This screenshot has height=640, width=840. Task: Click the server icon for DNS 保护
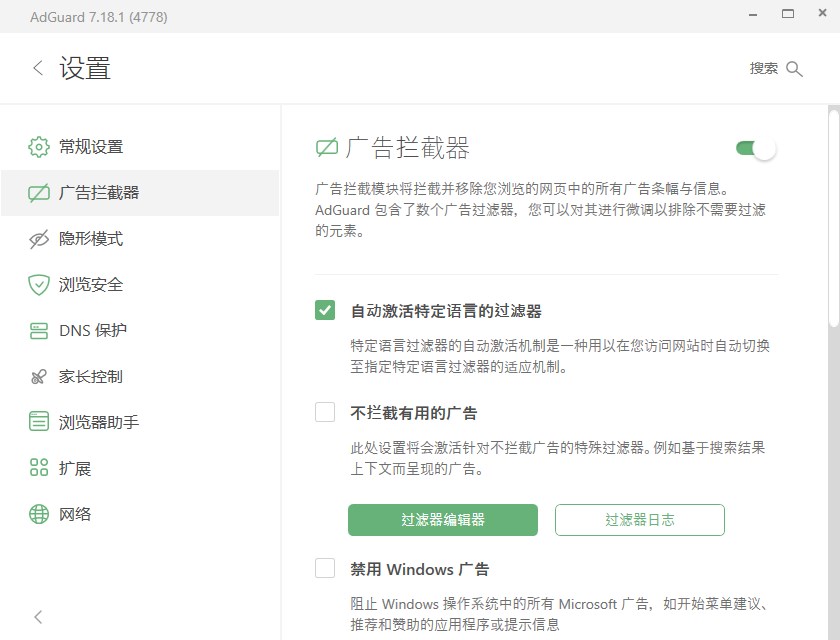point(39,330)
